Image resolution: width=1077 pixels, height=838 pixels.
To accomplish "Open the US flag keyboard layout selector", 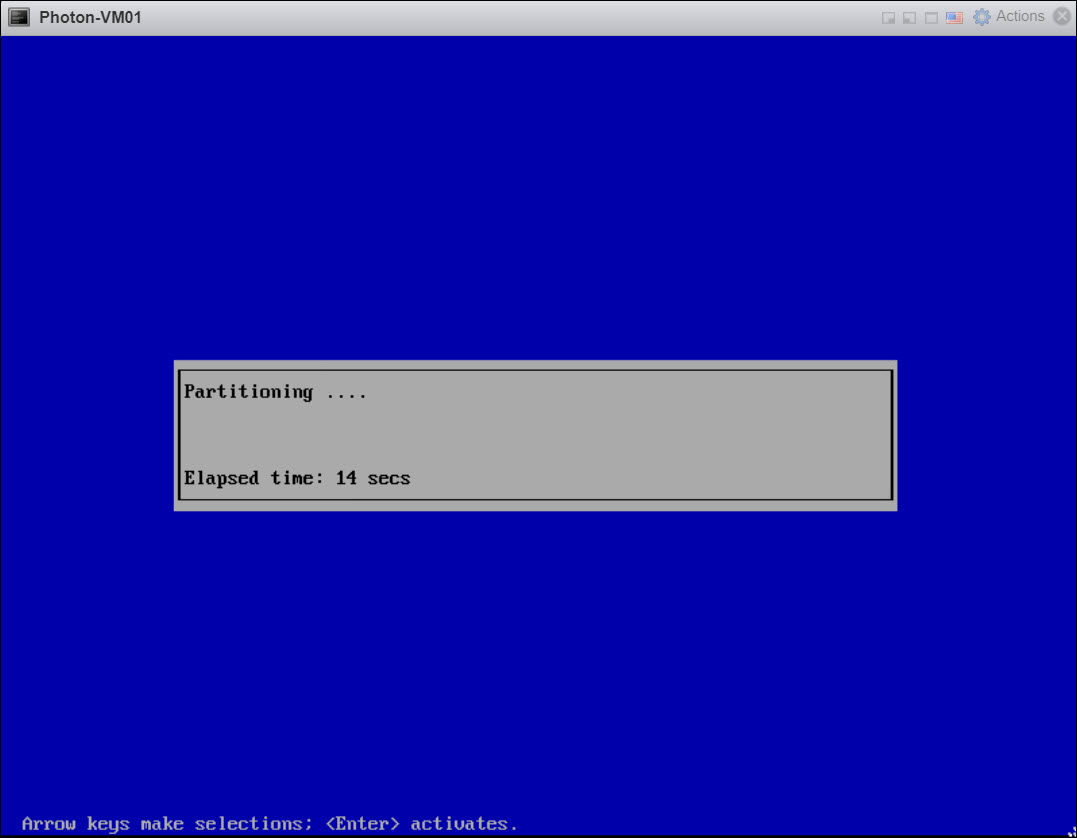I will pyautogui.click(x=954, y=17).
